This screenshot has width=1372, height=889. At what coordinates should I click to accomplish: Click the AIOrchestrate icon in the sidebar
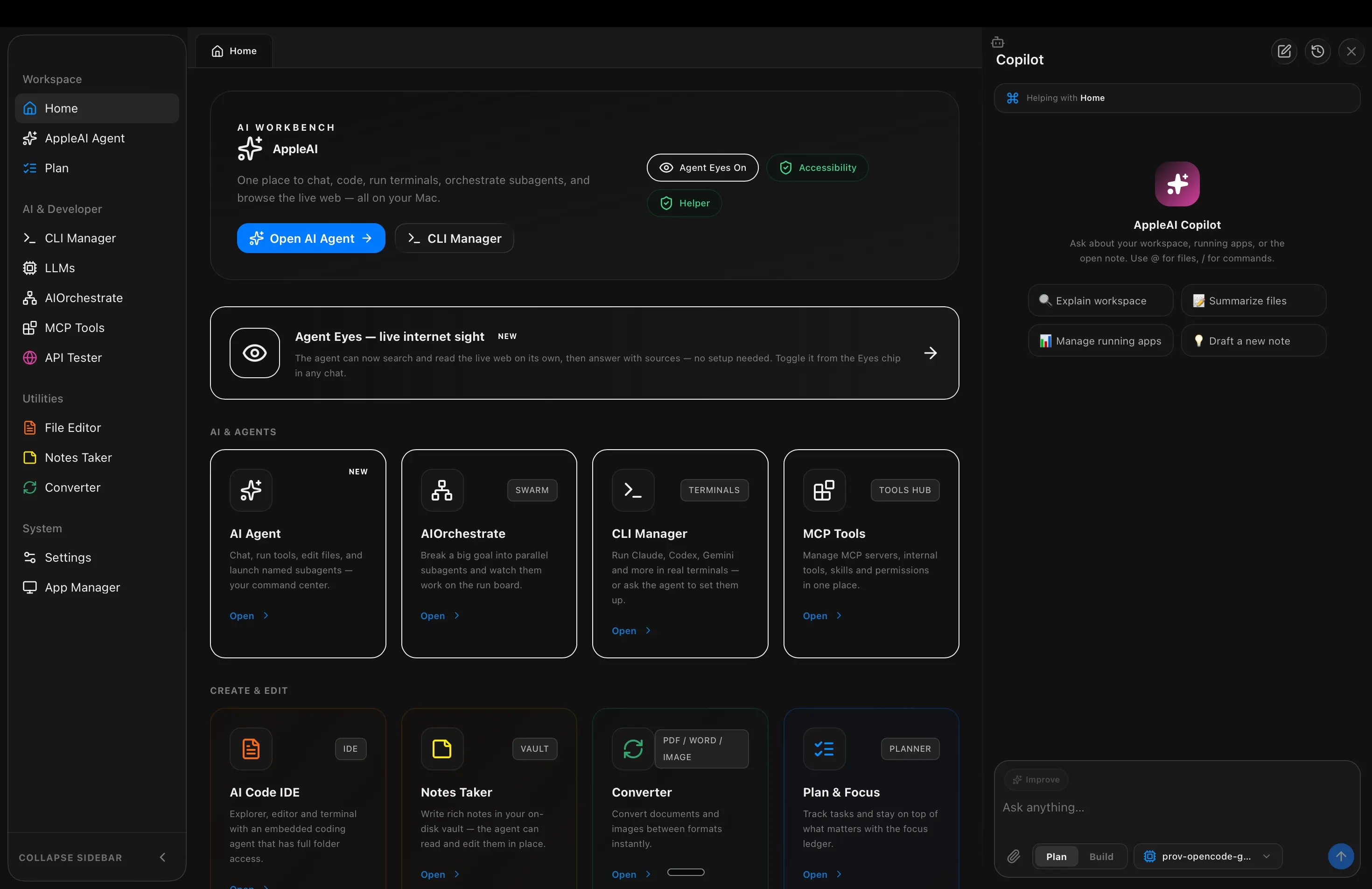[x=29, y=298]
